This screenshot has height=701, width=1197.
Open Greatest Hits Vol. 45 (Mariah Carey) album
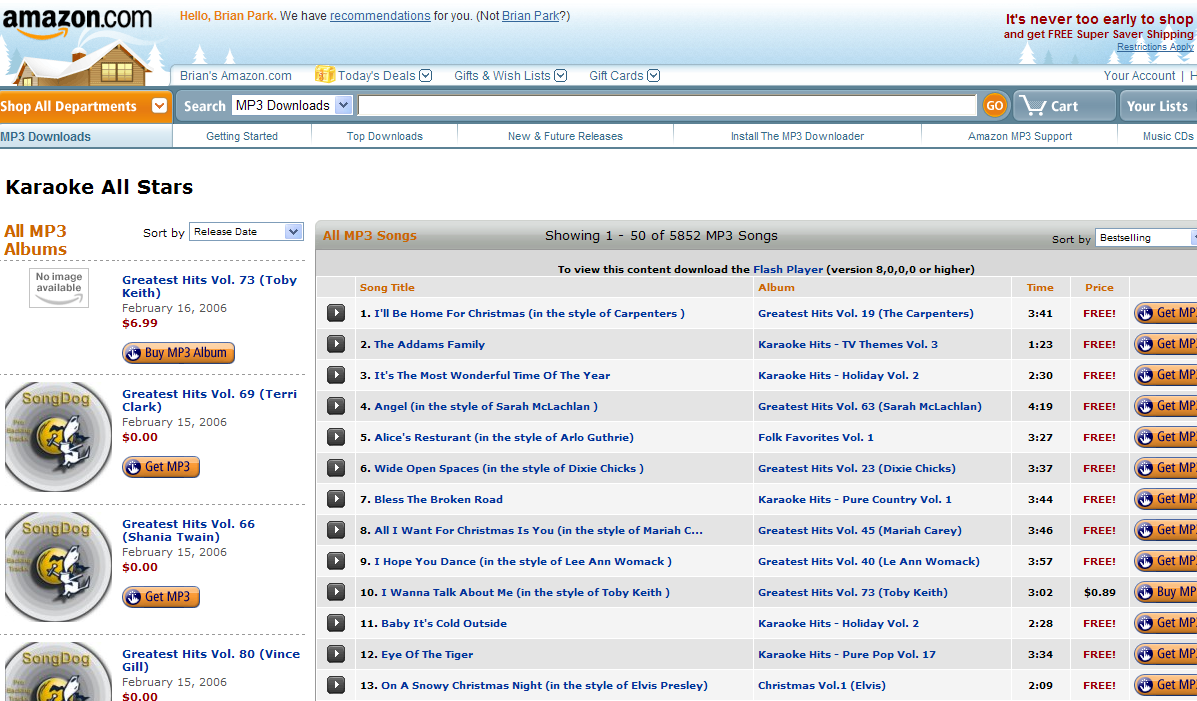pos(860,530)
